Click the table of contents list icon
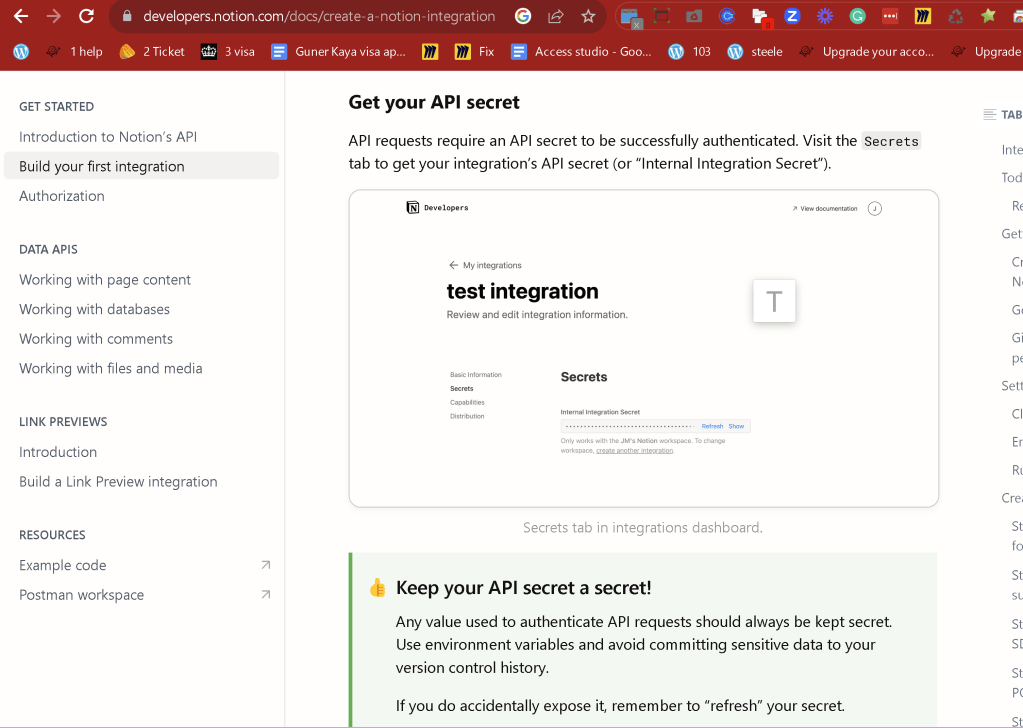The width and height of the screenshot is (1023, 728). click(990, 115)
